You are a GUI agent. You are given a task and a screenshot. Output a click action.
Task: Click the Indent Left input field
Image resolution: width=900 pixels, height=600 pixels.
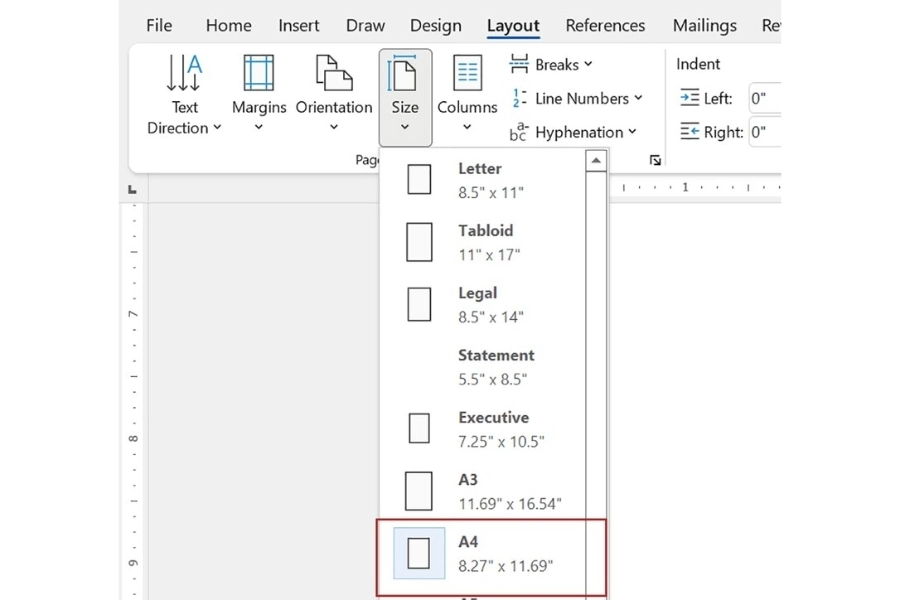click(765, 98)
